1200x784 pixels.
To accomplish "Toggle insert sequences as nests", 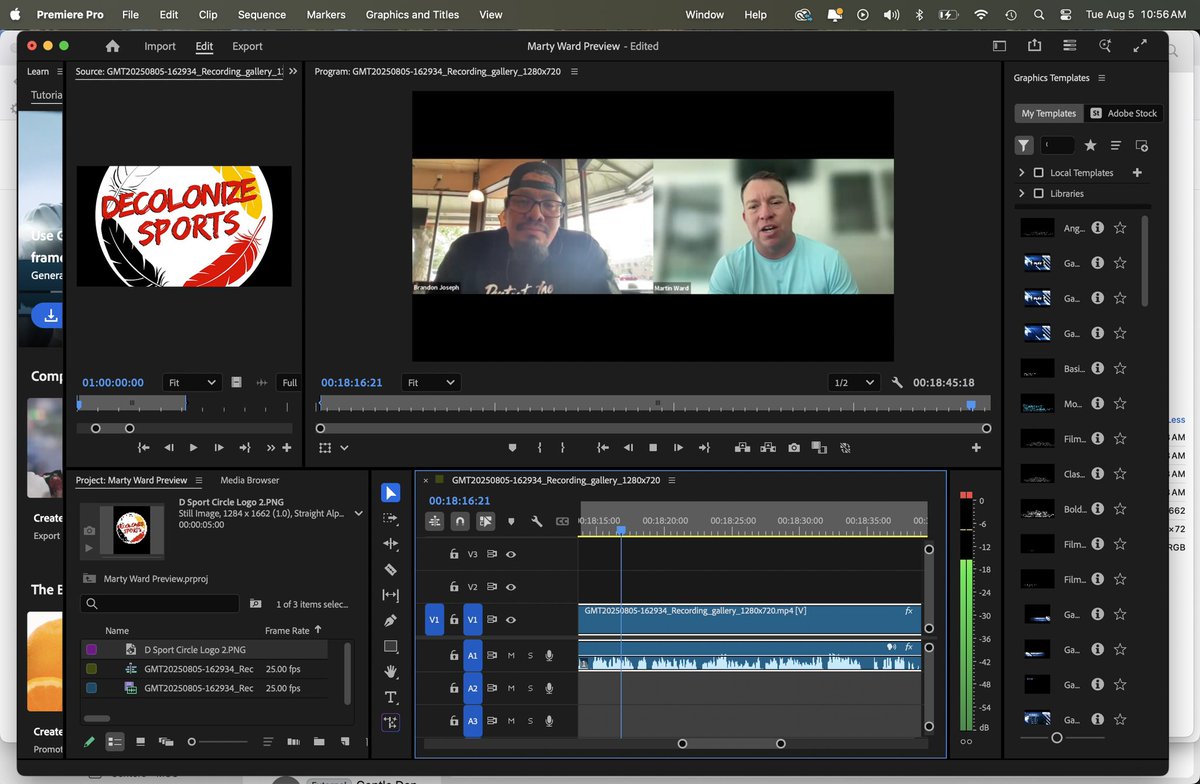I will 435,521.
